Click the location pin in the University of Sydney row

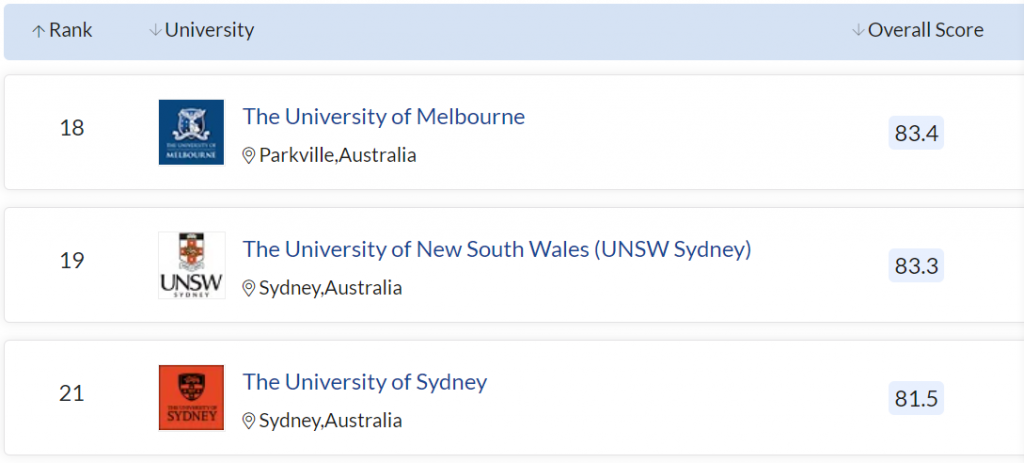pyautogui.click(x=249, y=421)
